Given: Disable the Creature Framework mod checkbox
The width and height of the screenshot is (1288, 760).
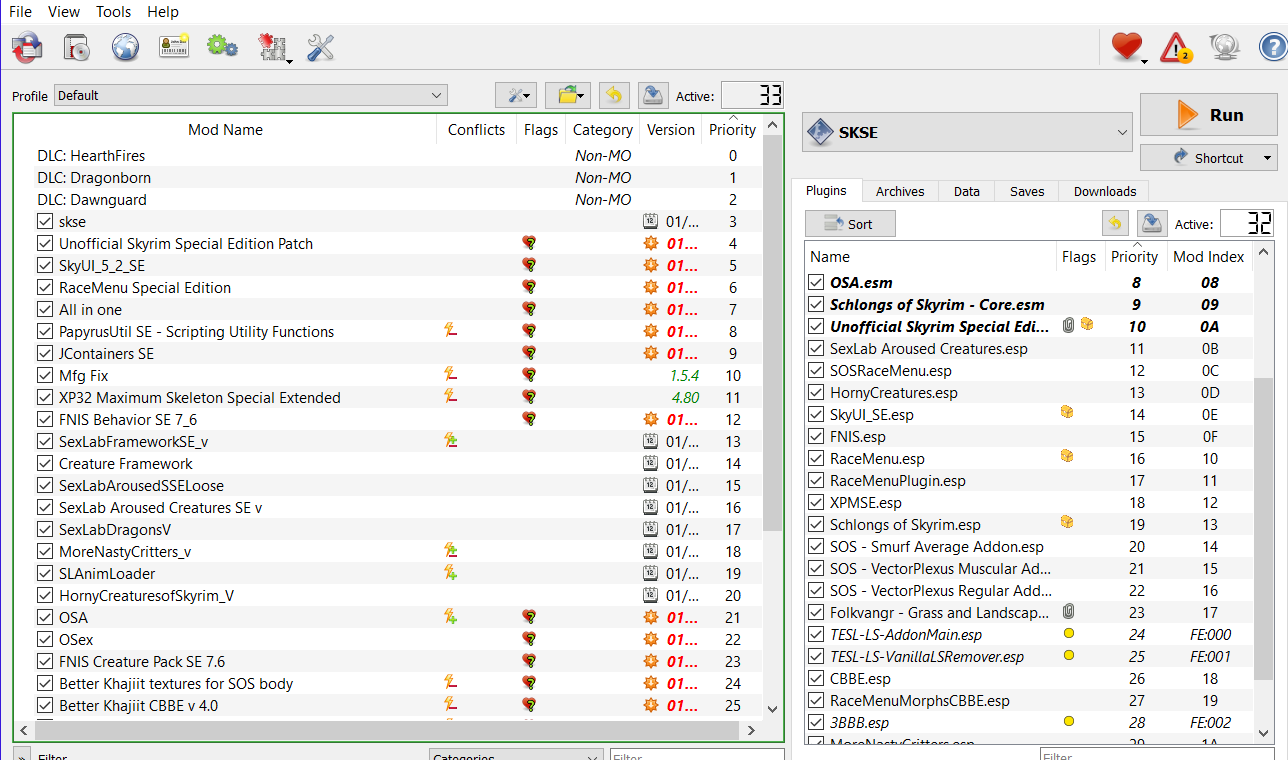Looking at the screenshot, I should pos(44,464).
